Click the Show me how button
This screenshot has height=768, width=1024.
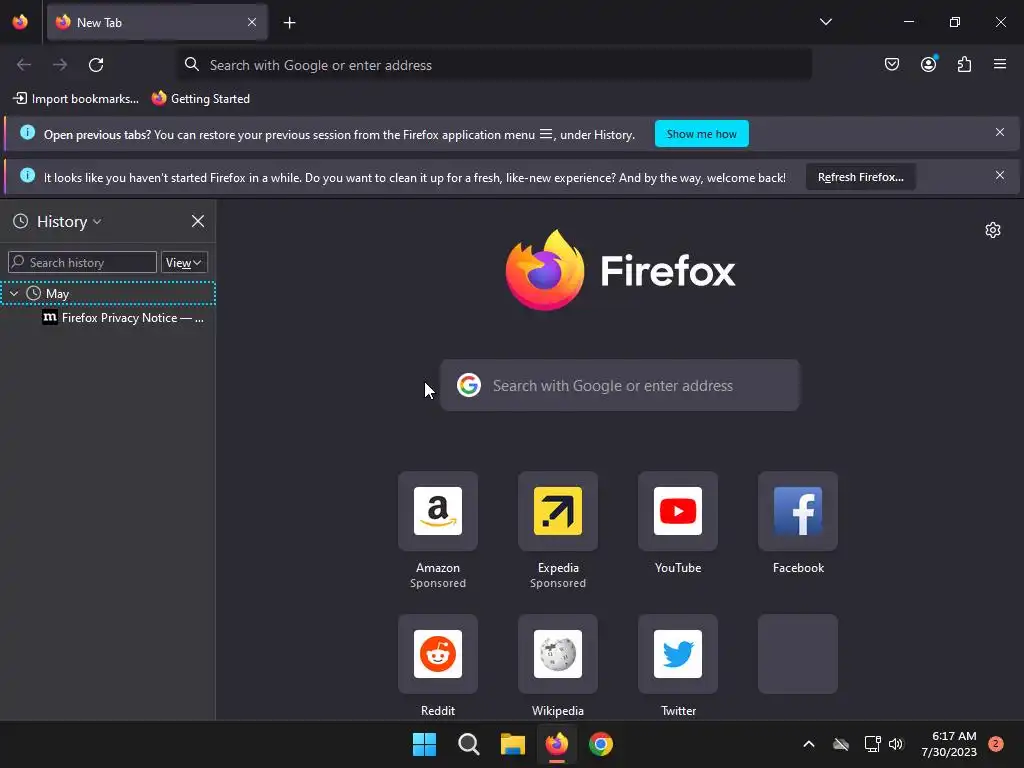[701, 134]
